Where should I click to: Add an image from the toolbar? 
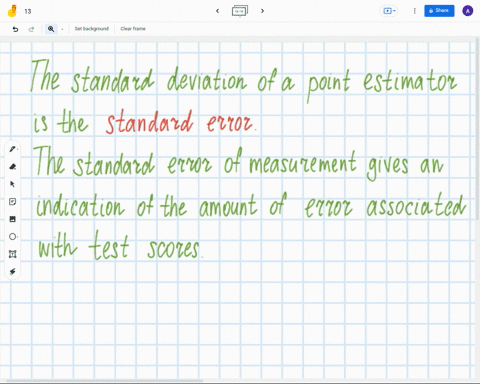13,219
